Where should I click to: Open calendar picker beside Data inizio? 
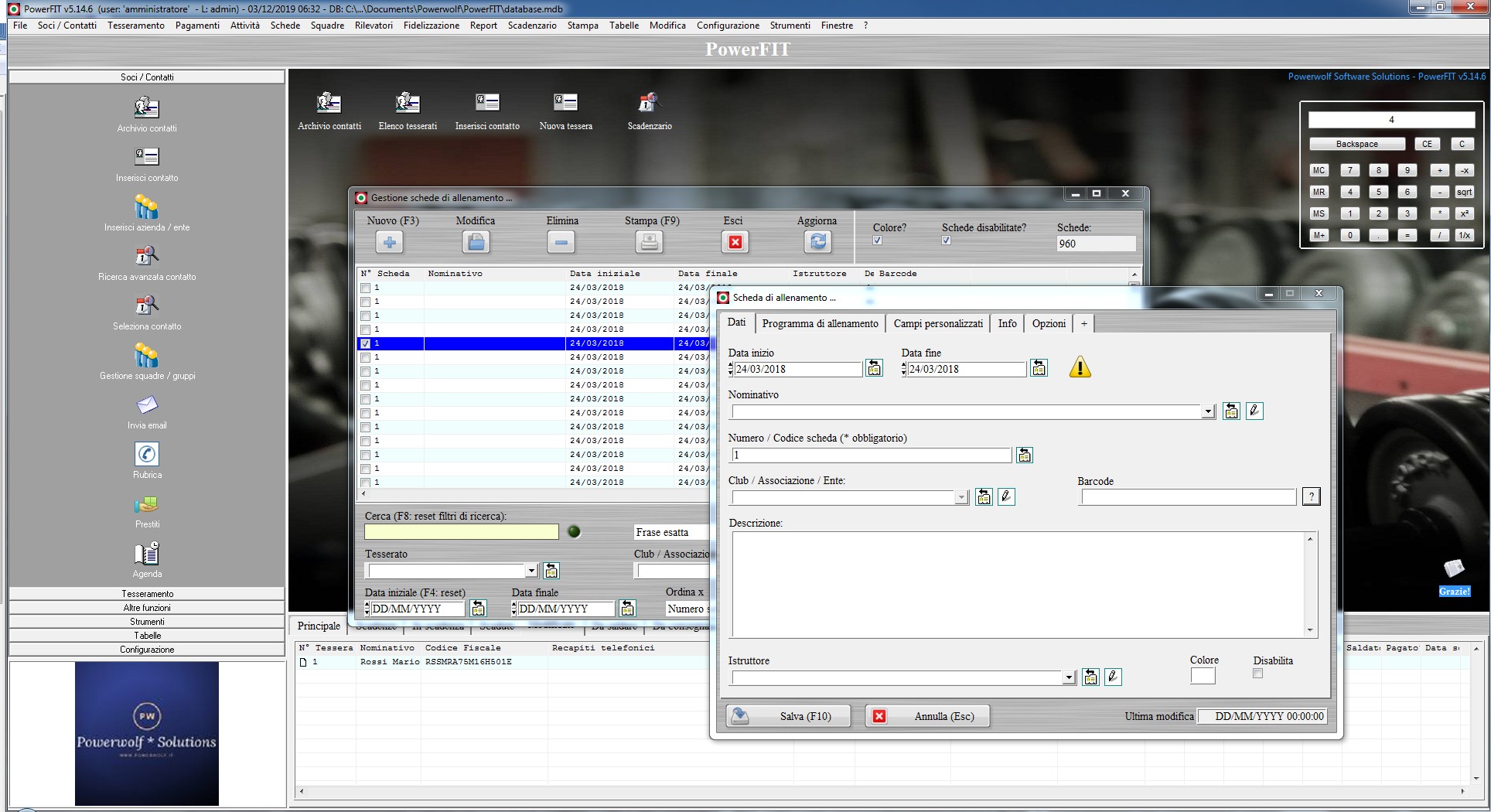pyautogui.click(x=874, y=368)
